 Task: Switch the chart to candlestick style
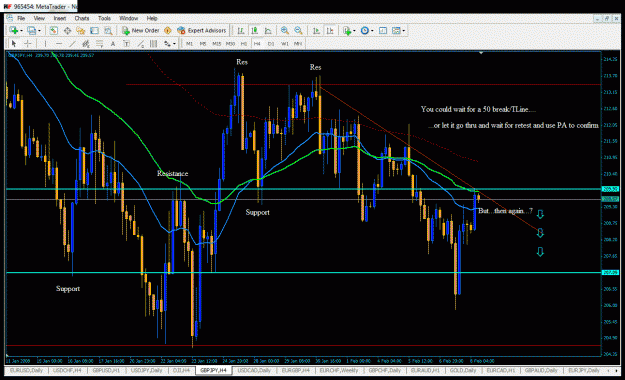tap(255, 30)
